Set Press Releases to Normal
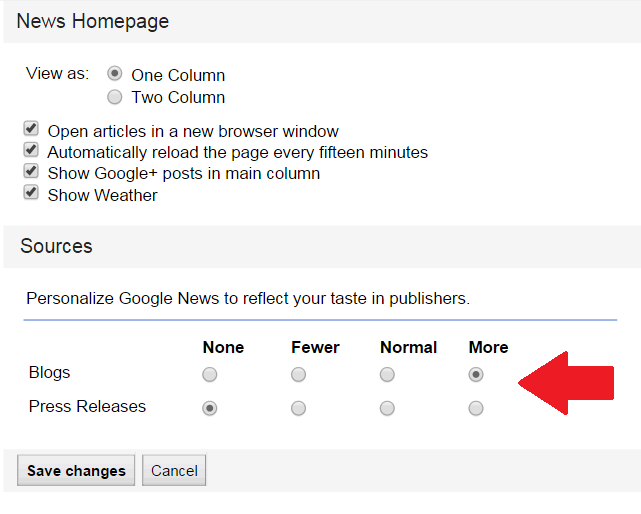The width and height of the screenshot is (641, 514). (x=387, y=408)
